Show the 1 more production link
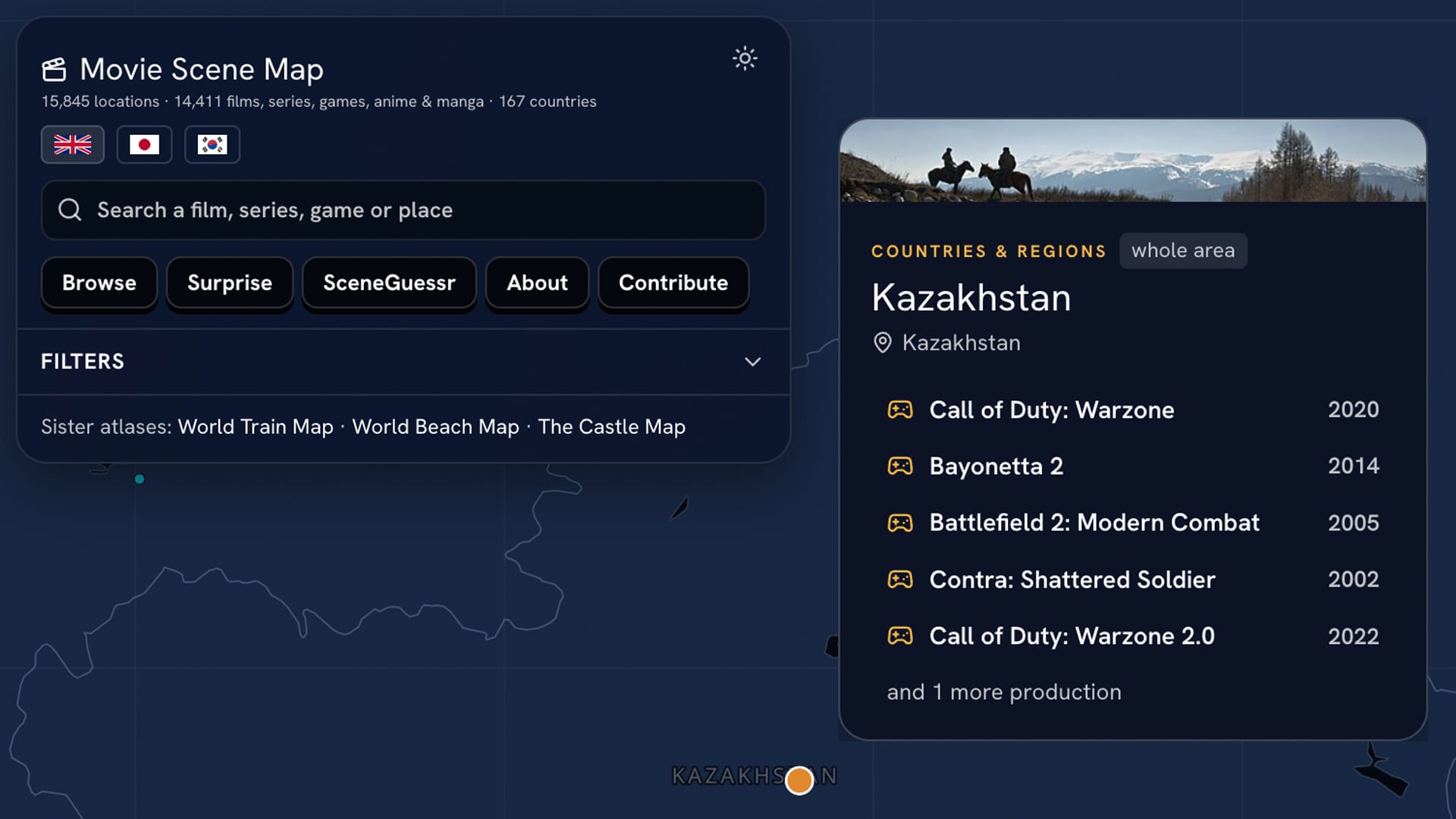Viewport: 1456px width, 819px height. click(1004, 692)
